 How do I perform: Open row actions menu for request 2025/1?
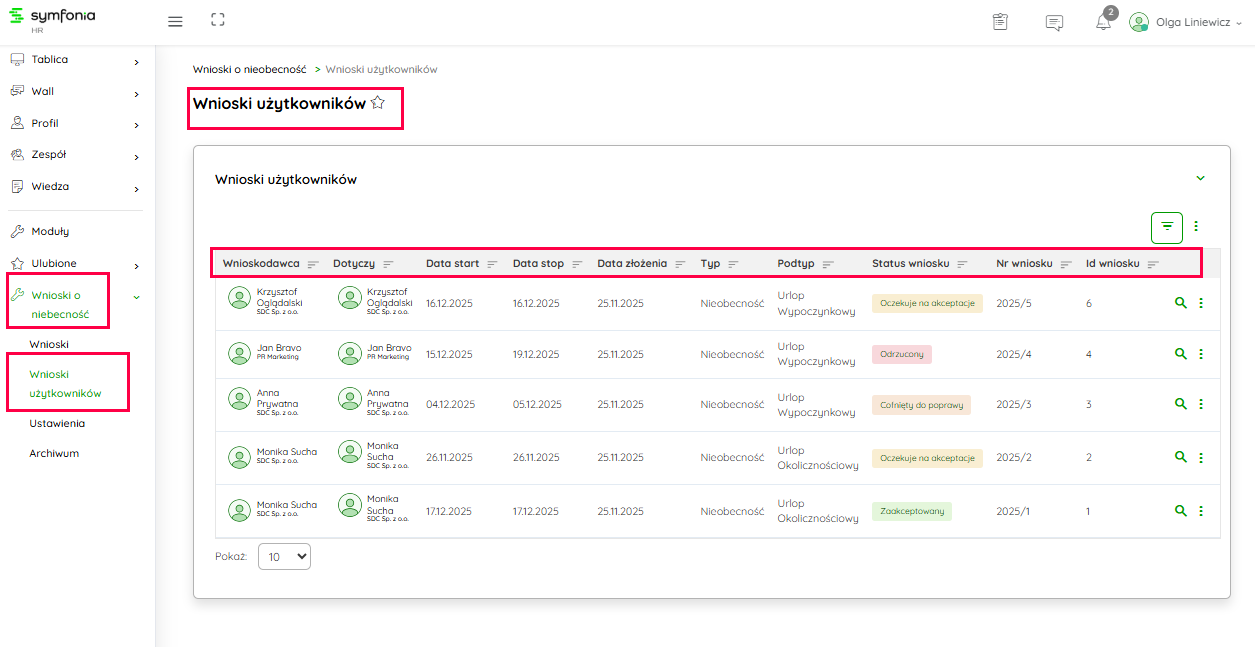pos(1201,511)
